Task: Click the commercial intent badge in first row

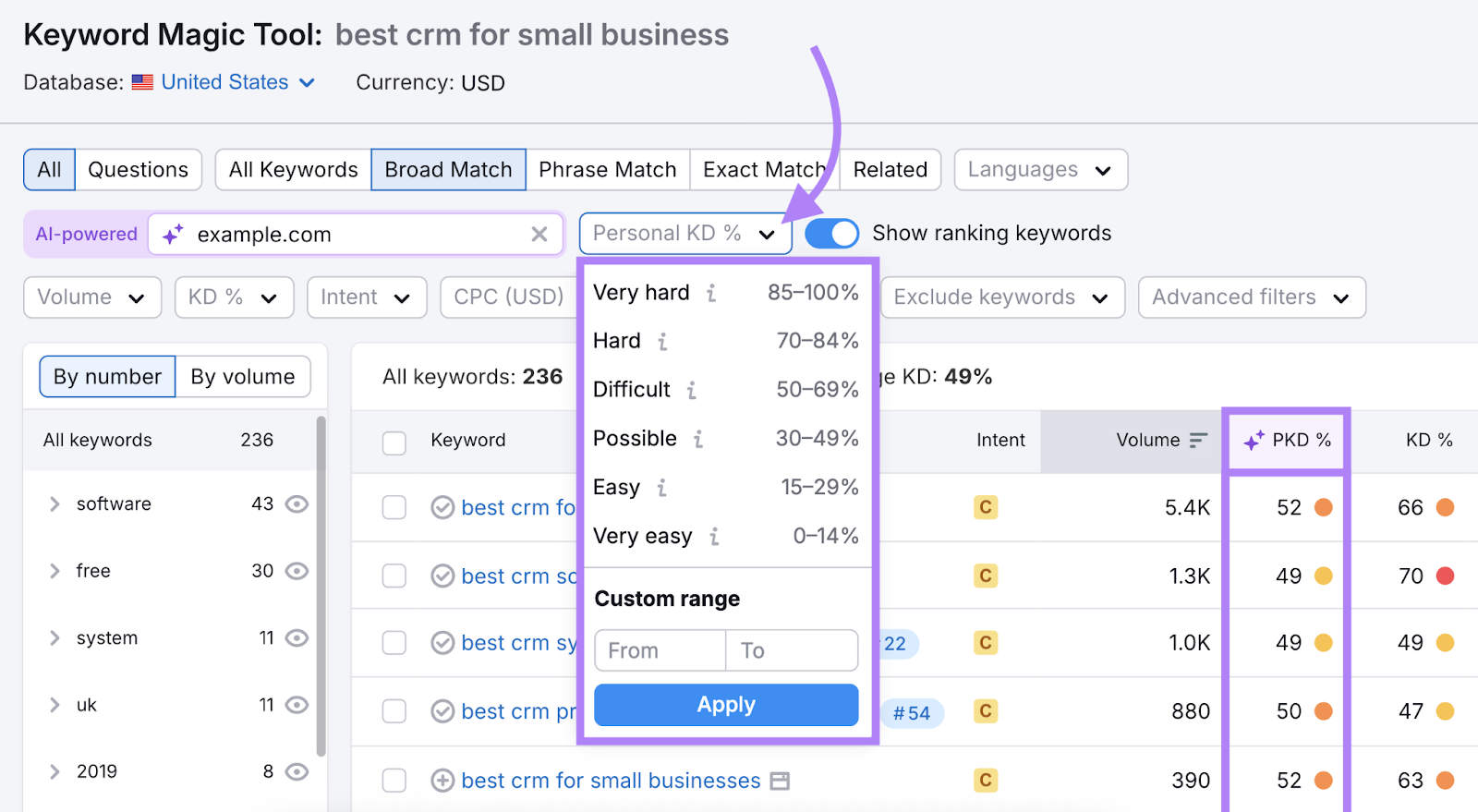Action: 986,507
